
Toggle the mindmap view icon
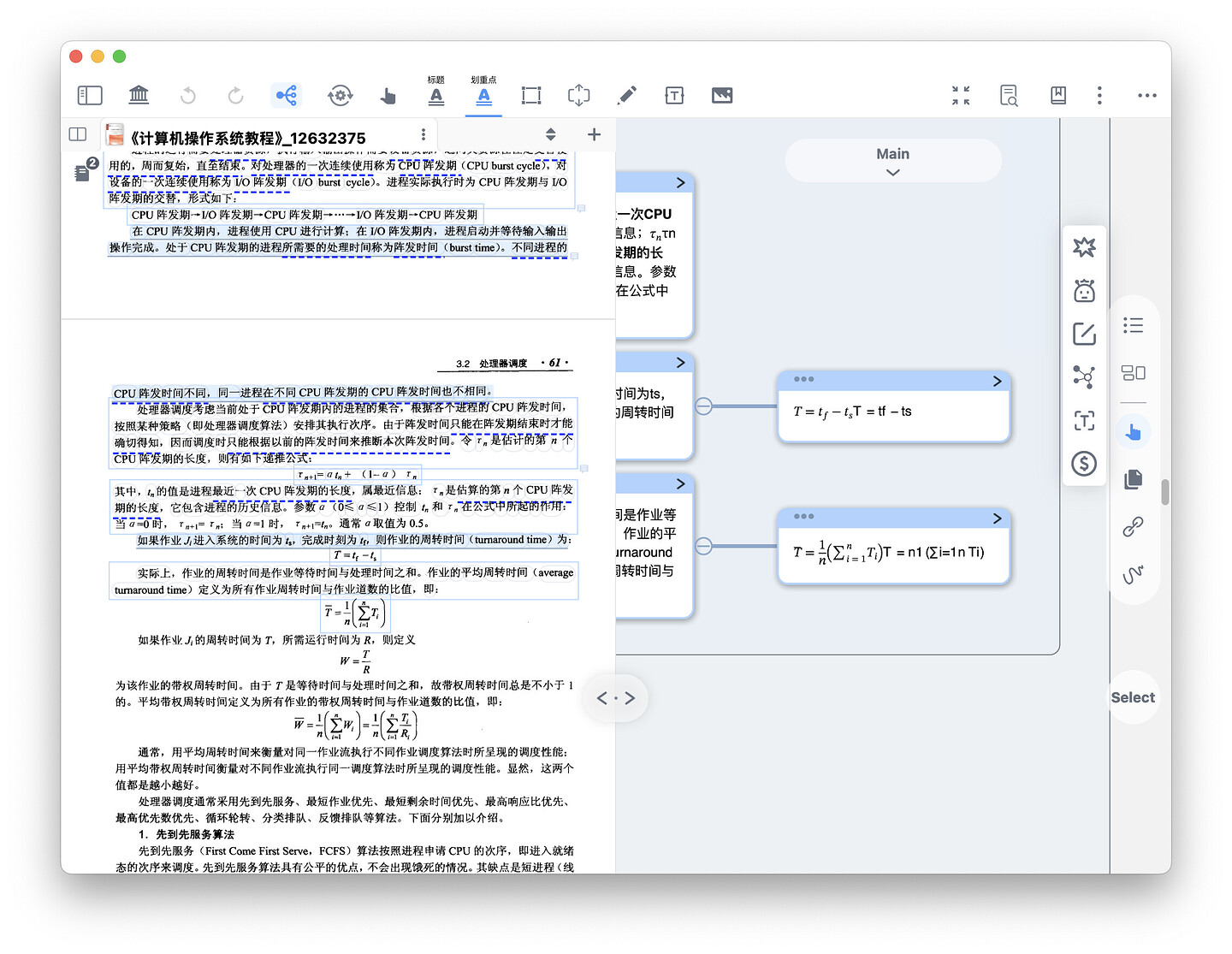click(287, 95)
